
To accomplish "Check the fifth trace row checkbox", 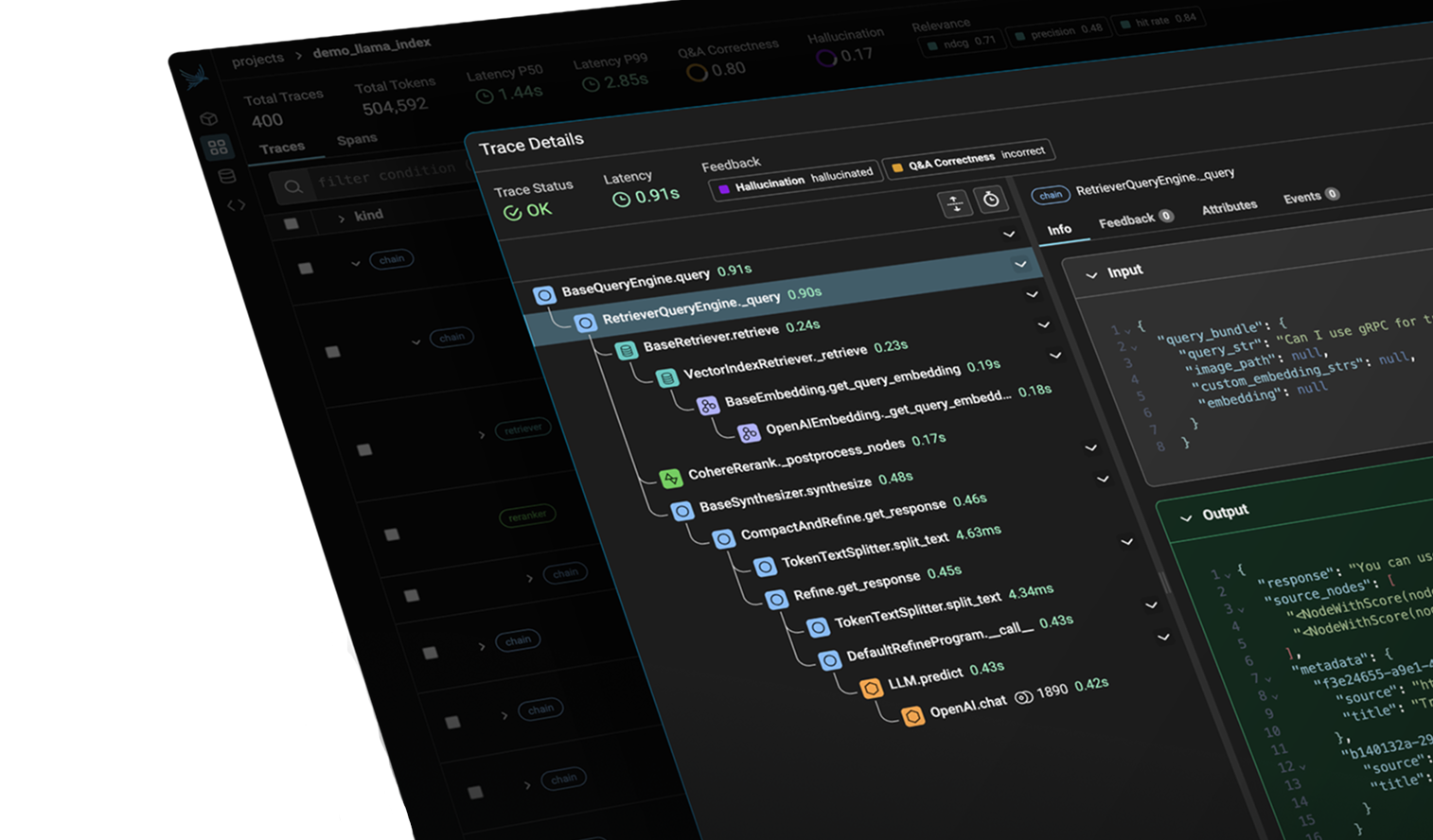I will click(412, 595).
